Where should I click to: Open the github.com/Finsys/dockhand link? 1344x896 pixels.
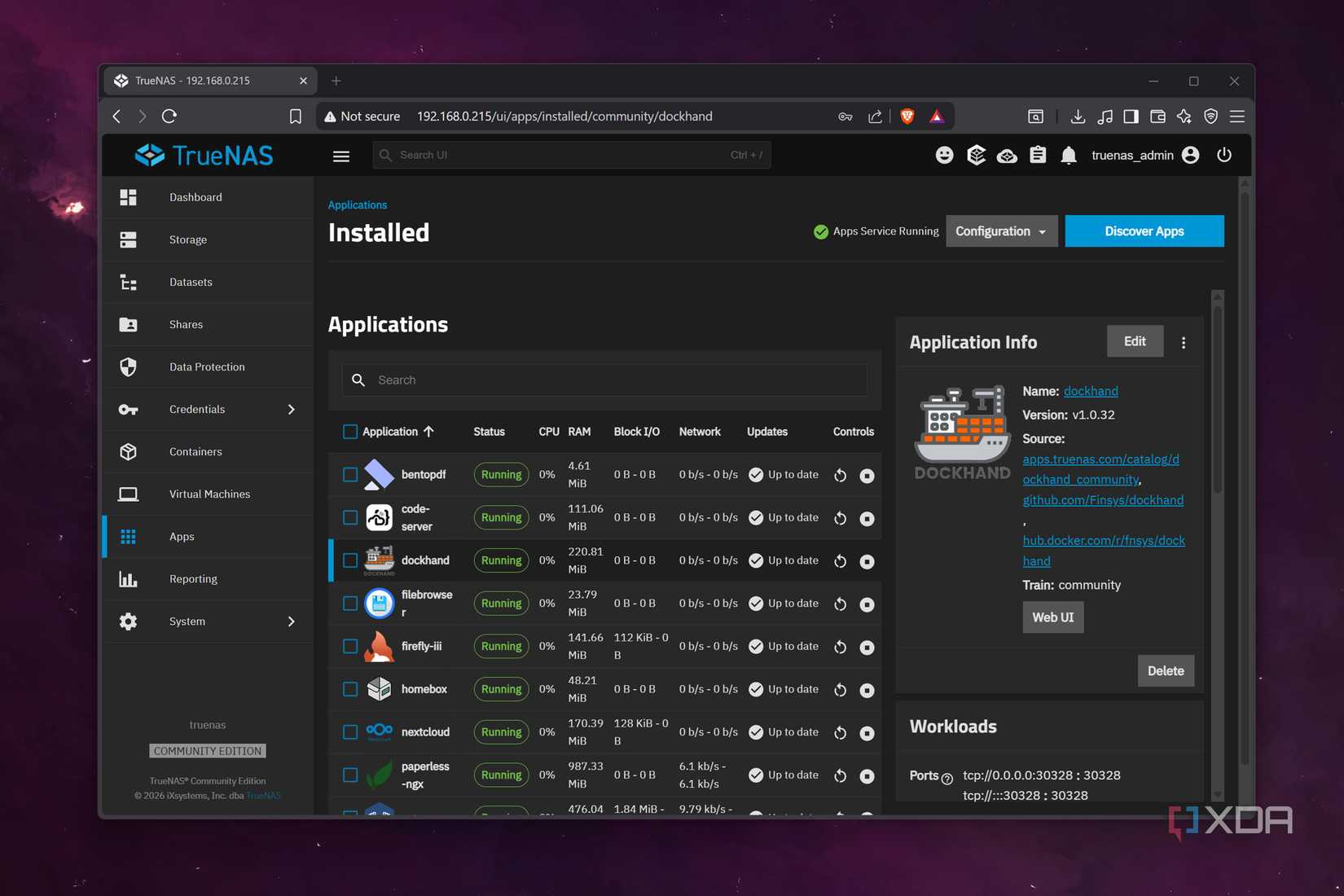tap(1103, 500)
